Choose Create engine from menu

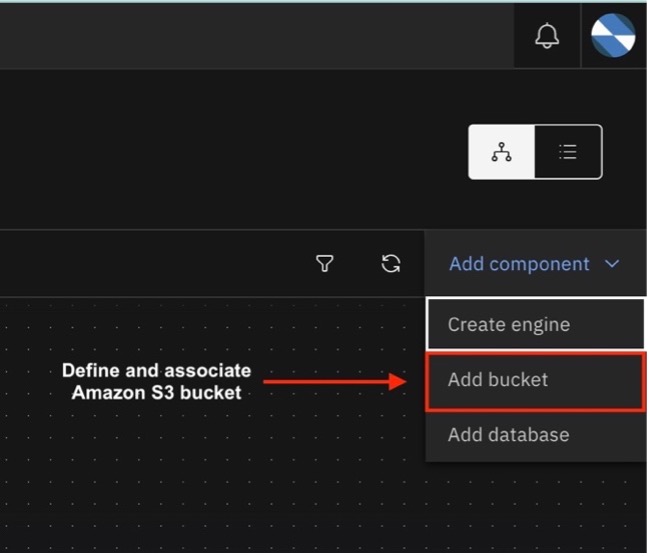[538, 325]
